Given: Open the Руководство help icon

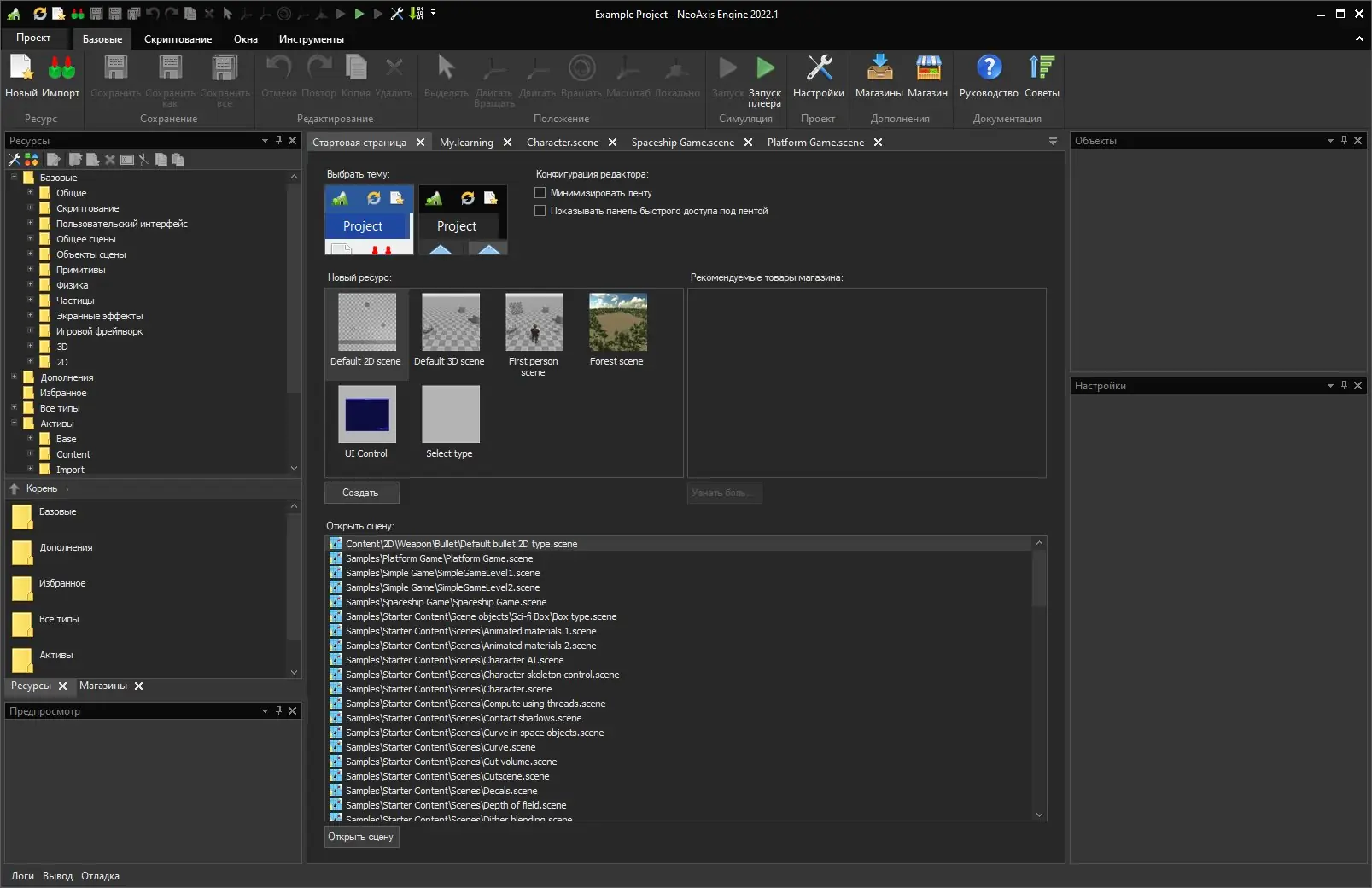Looking at the screenshot, I should click(x=989, y=69).
